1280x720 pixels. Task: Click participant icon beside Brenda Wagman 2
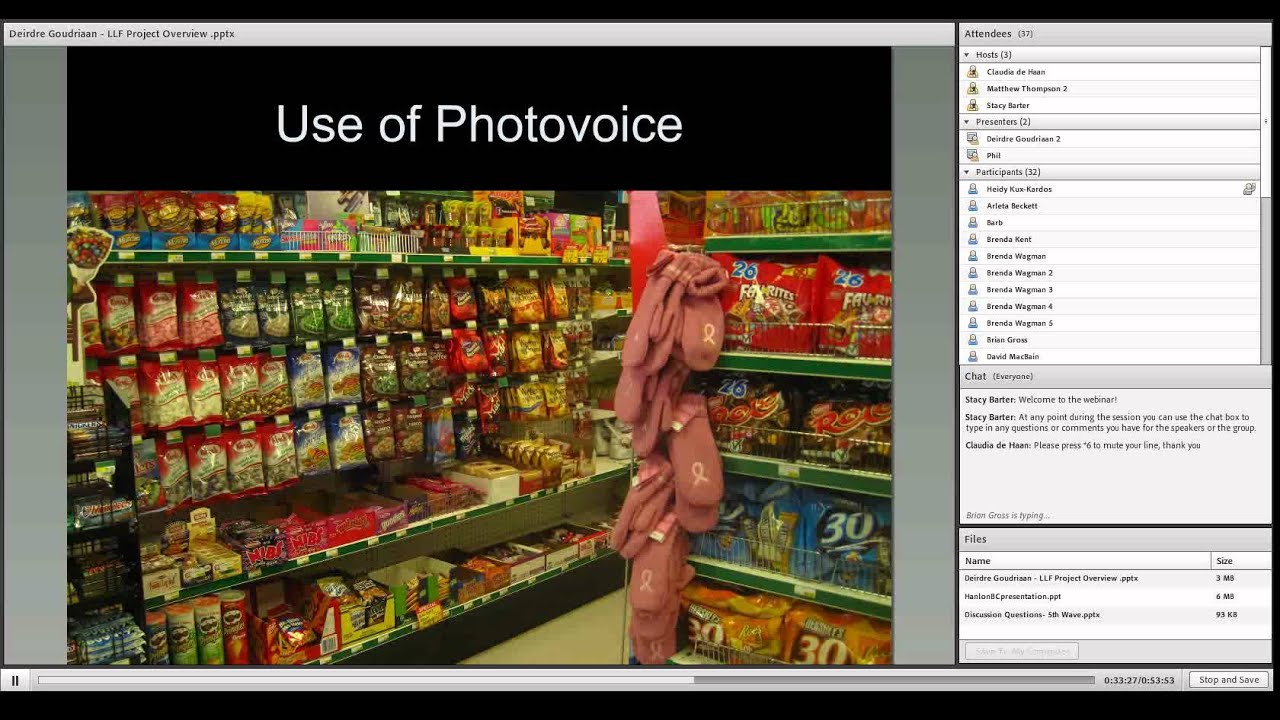tap(973, 273)
